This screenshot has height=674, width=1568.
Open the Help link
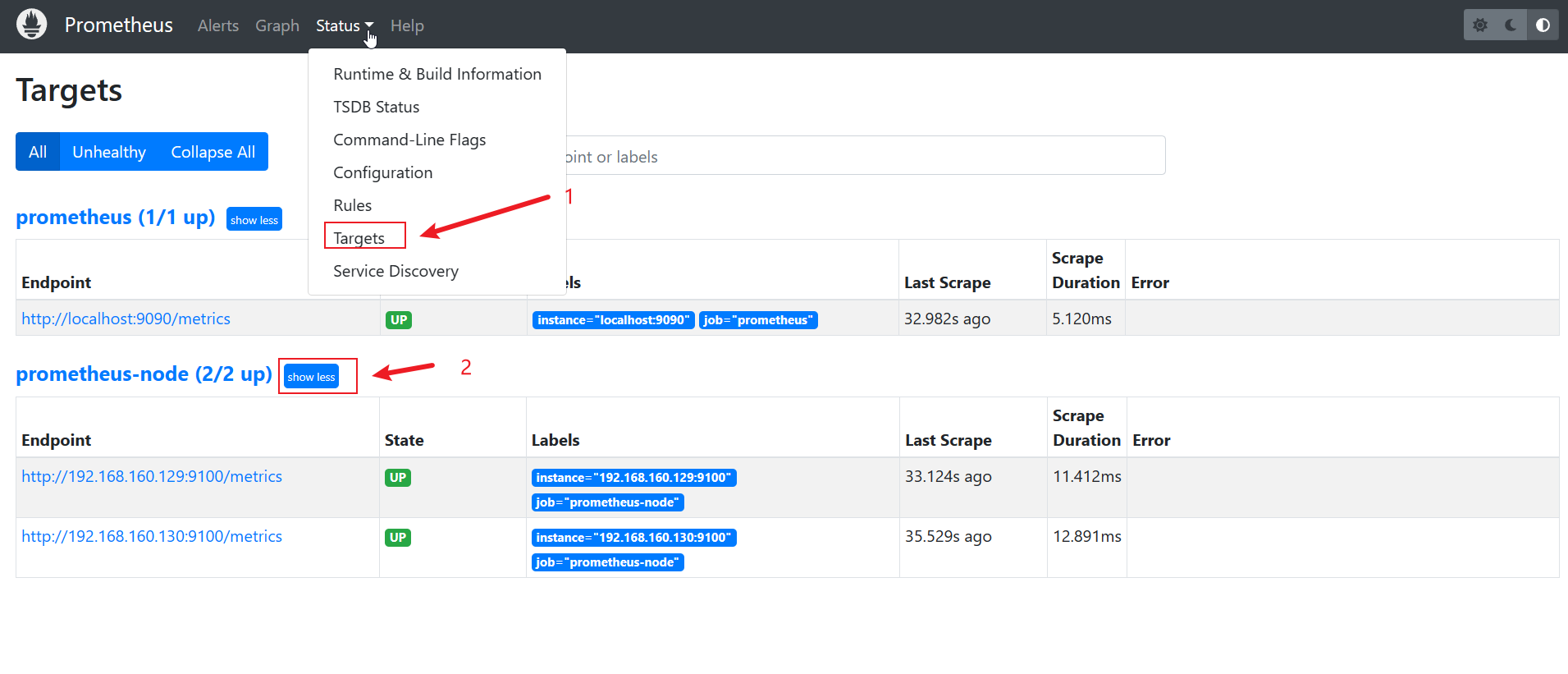point(407,25)
